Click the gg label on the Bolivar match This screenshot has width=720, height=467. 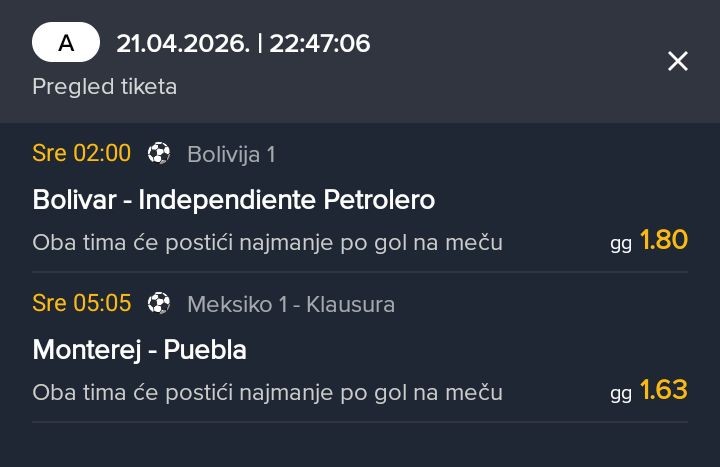point(621,243)
